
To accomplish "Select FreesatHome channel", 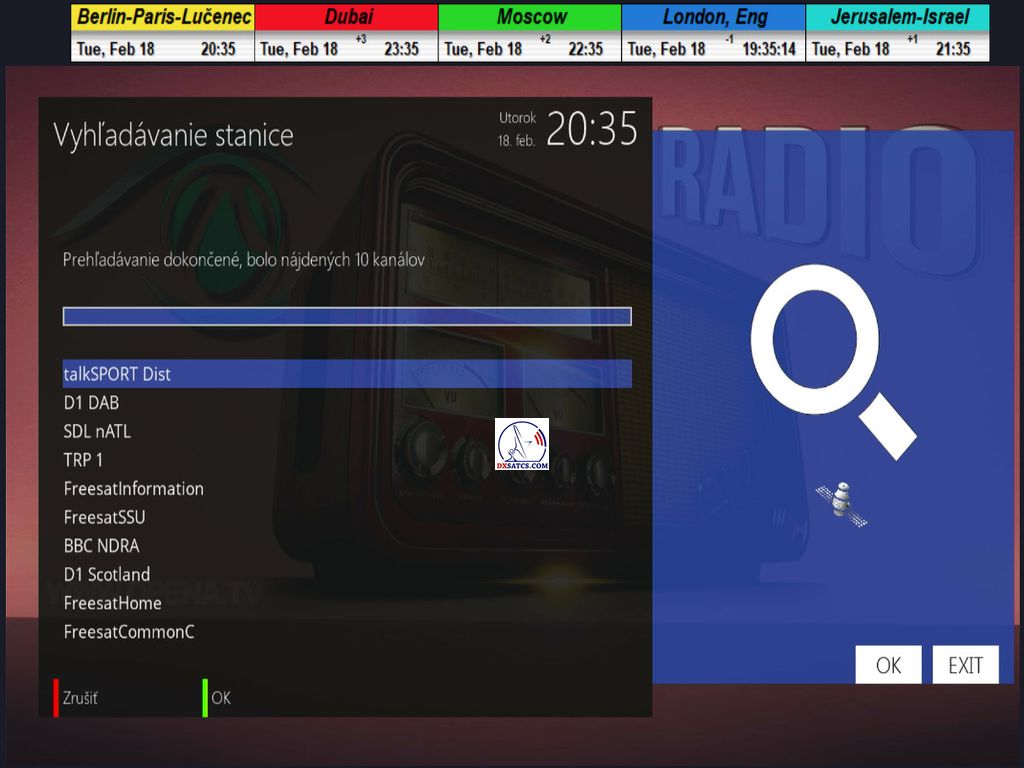I will click(112, 603).
